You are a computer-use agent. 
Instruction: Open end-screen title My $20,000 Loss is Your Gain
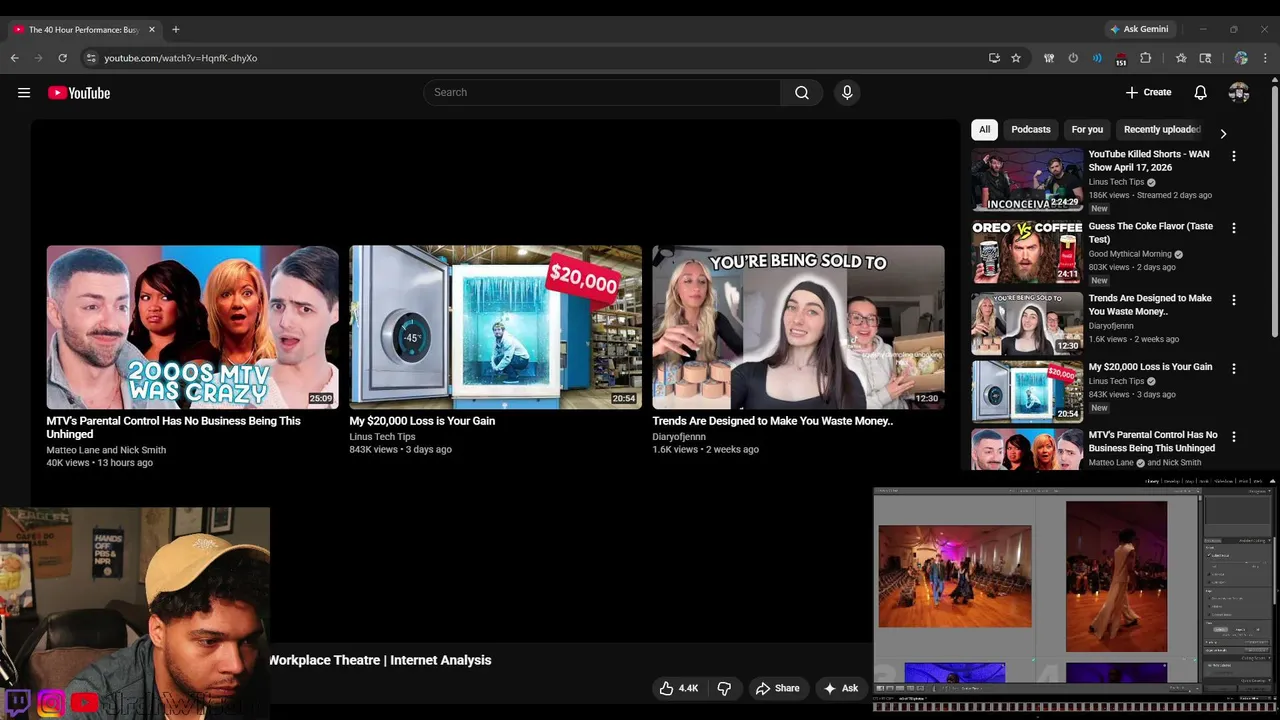pyautogui.click(x=422, y=421)
